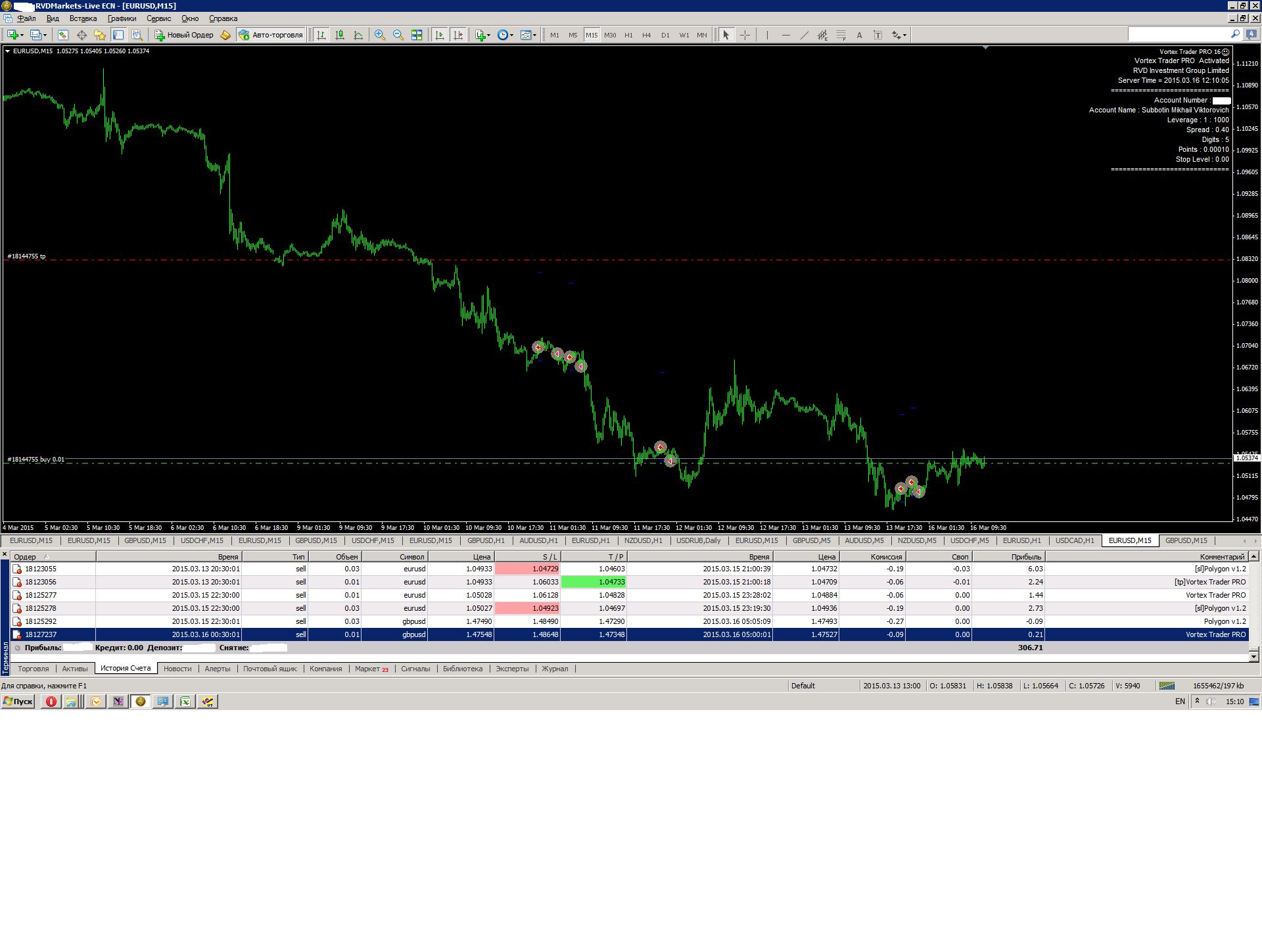
Task: Select the vertical line drawing tool
Action: coord(767,35)
